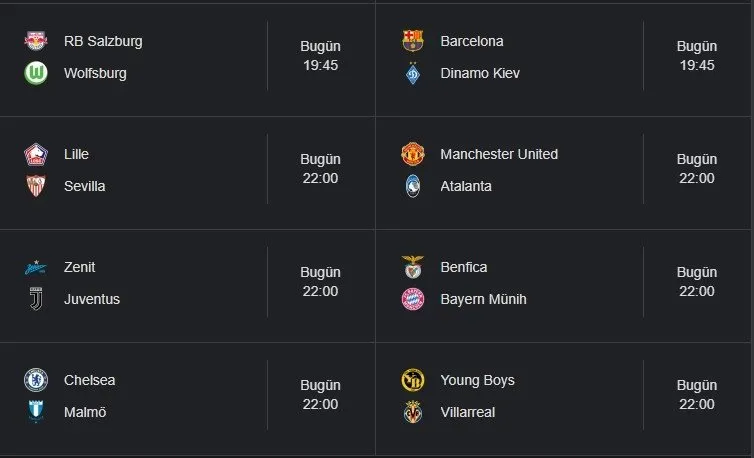754x458 pixels.
Task: Open the Benfica team name link
Action: pyautogui.click(x=464, y=267)
